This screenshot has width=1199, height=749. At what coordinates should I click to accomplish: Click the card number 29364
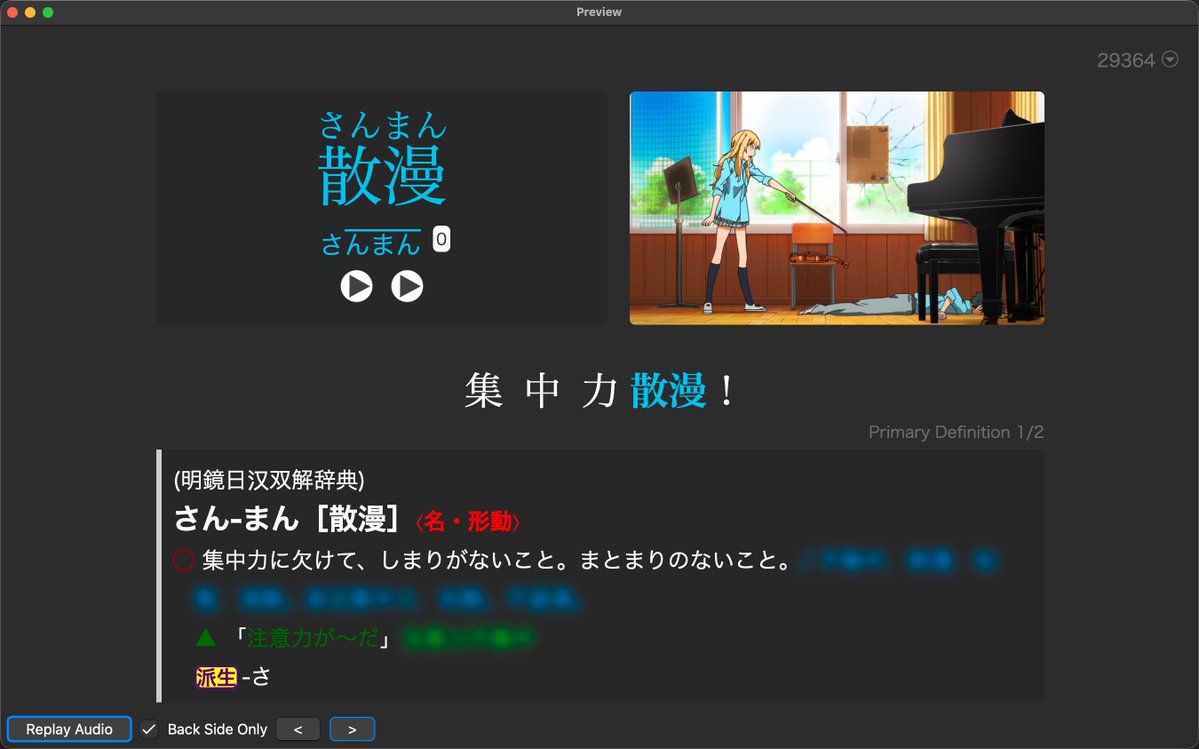click(x=1126, y=60)
